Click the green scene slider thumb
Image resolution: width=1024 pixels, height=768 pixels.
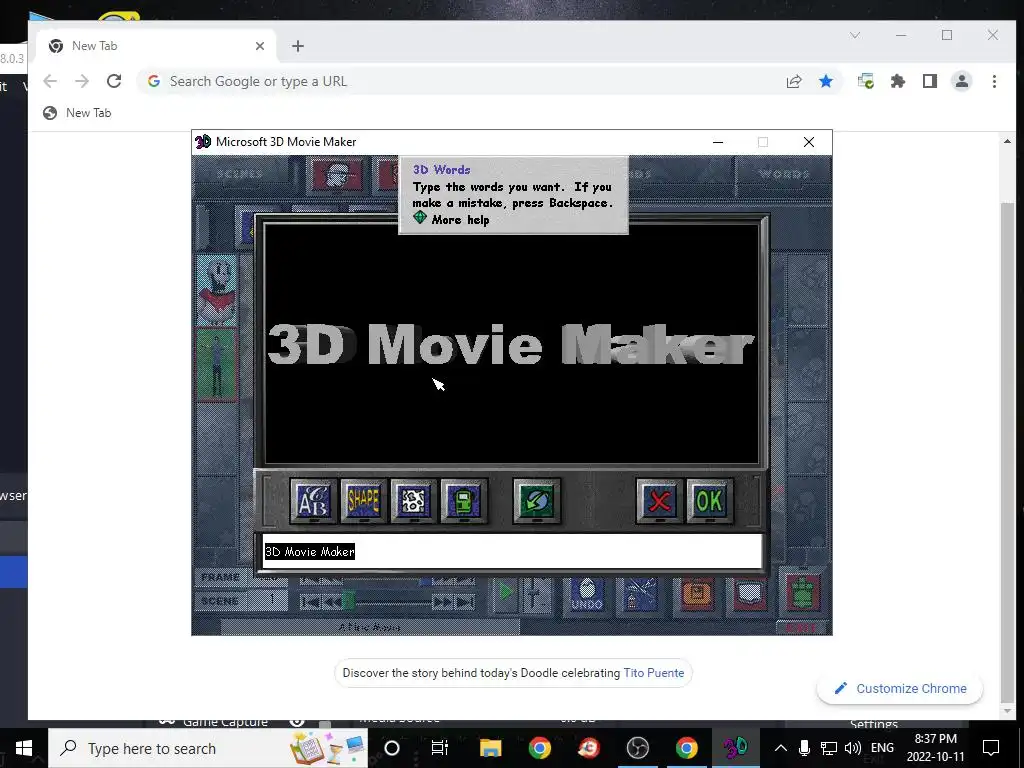[349, 600]
